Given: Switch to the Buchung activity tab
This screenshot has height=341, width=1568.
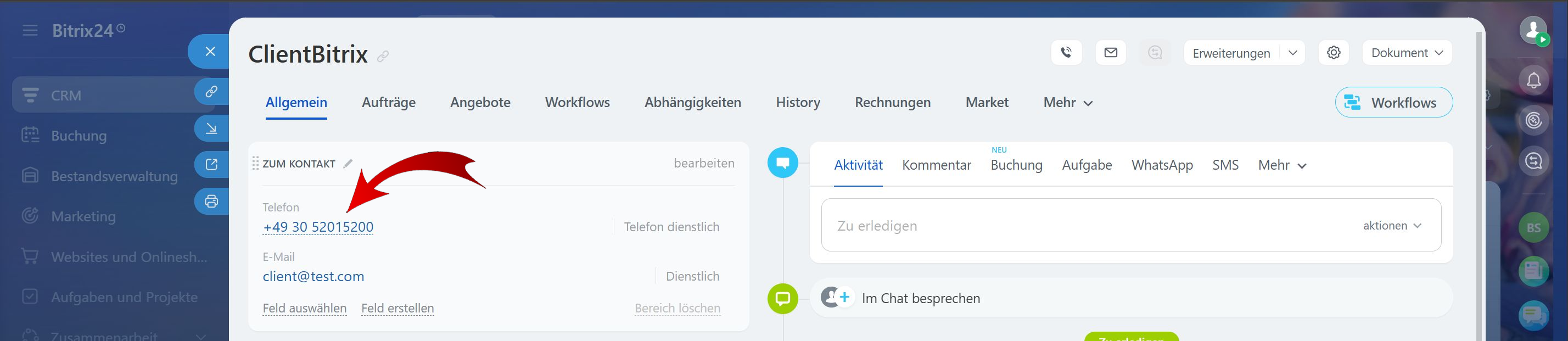Looking at the screenshot, I should [x=1016, y=165].
